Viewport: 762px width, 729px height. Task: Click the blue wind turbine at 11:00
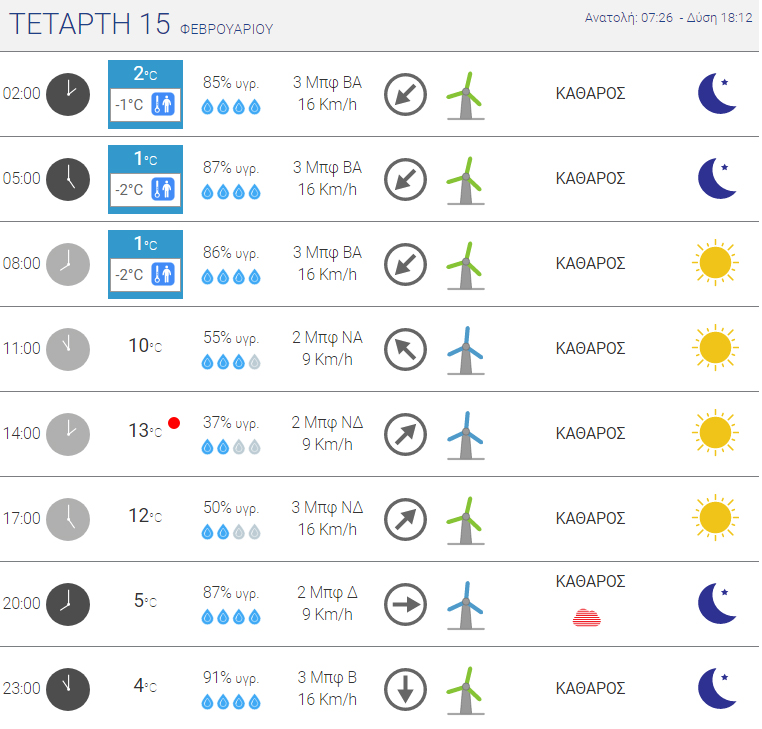pos(466,350)
